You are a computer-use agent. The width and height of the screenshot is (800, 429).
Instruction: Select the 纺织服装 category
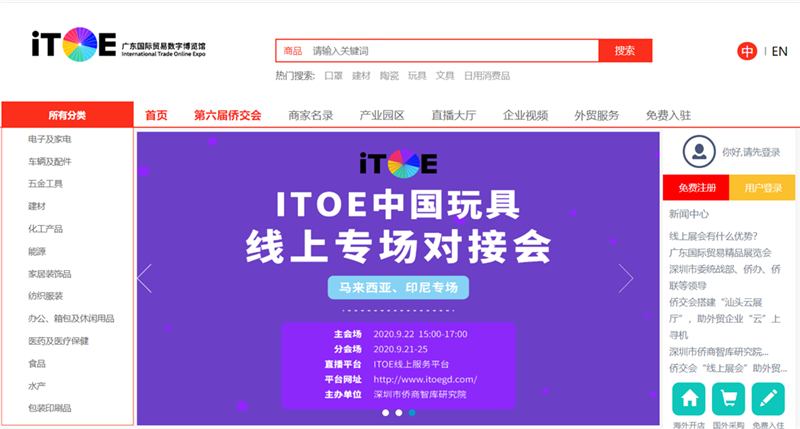pyautogui.click(x=45, y=296)
